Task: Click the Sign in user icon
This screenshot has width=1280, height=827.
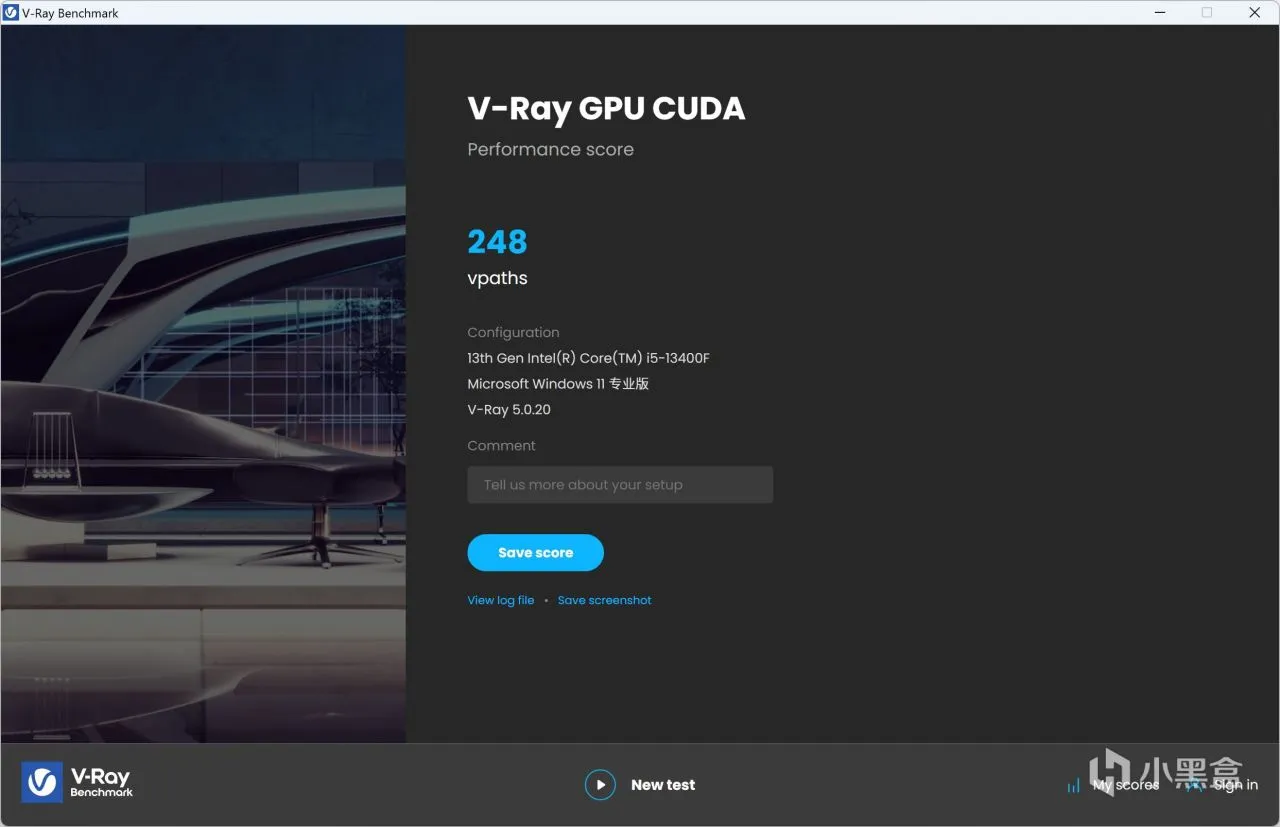Action: pos(1194,785)
